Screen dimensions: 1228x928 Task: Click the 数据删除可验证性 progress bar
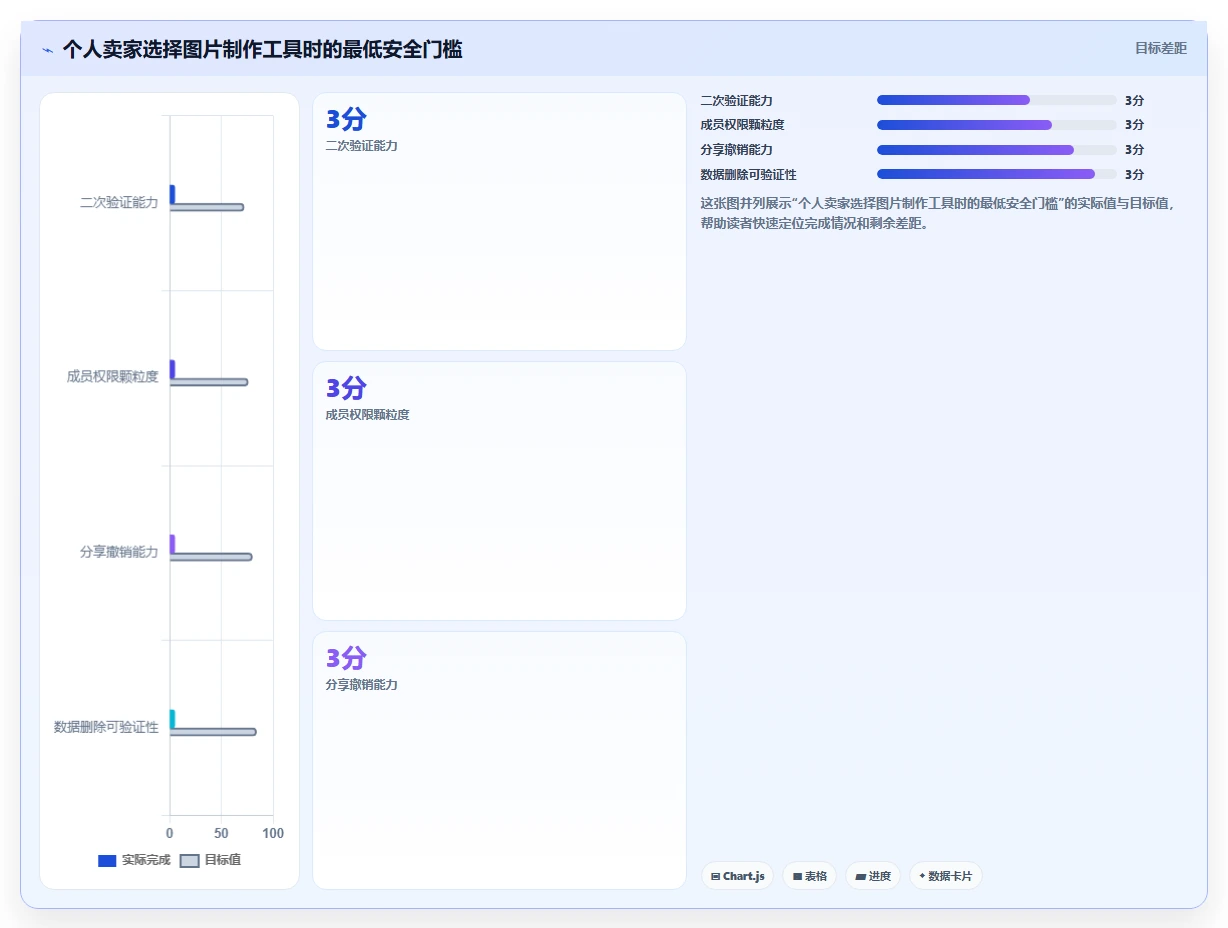click(996, 174)
